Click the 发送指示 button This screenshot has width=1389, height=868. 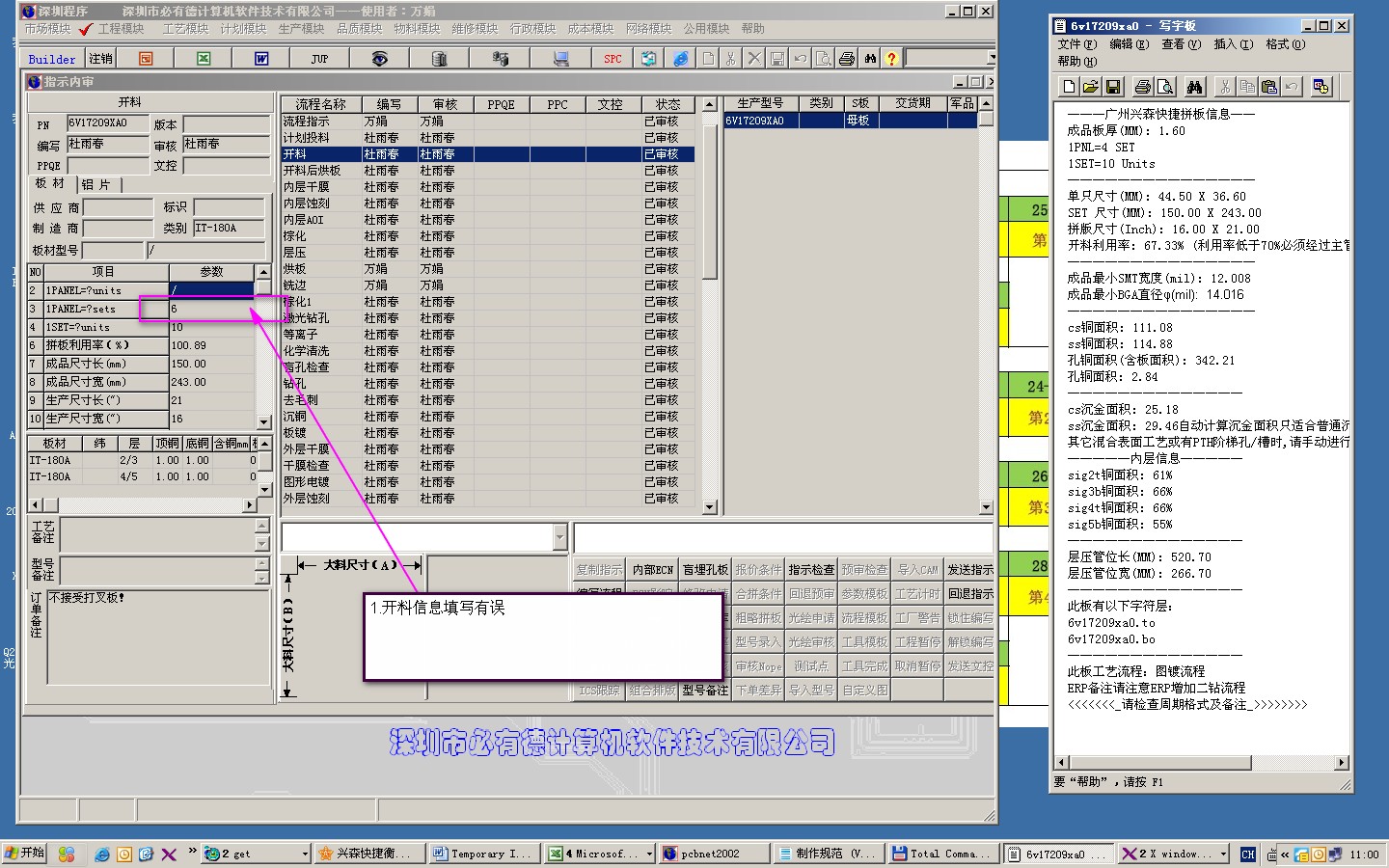coord(969,570)
